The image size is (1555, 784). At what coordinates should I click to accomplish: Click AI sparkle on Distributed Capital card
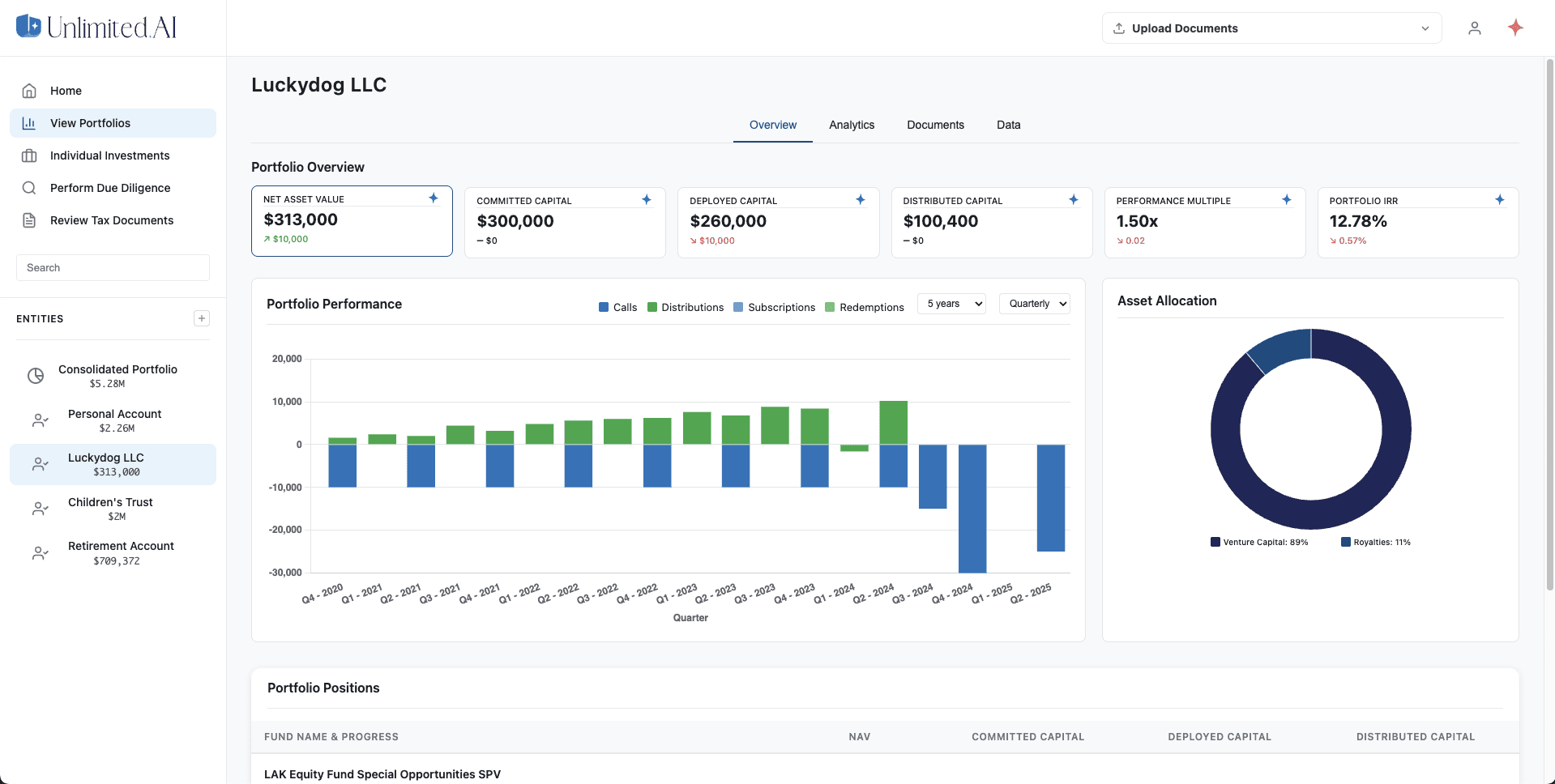coord(1074,199)
